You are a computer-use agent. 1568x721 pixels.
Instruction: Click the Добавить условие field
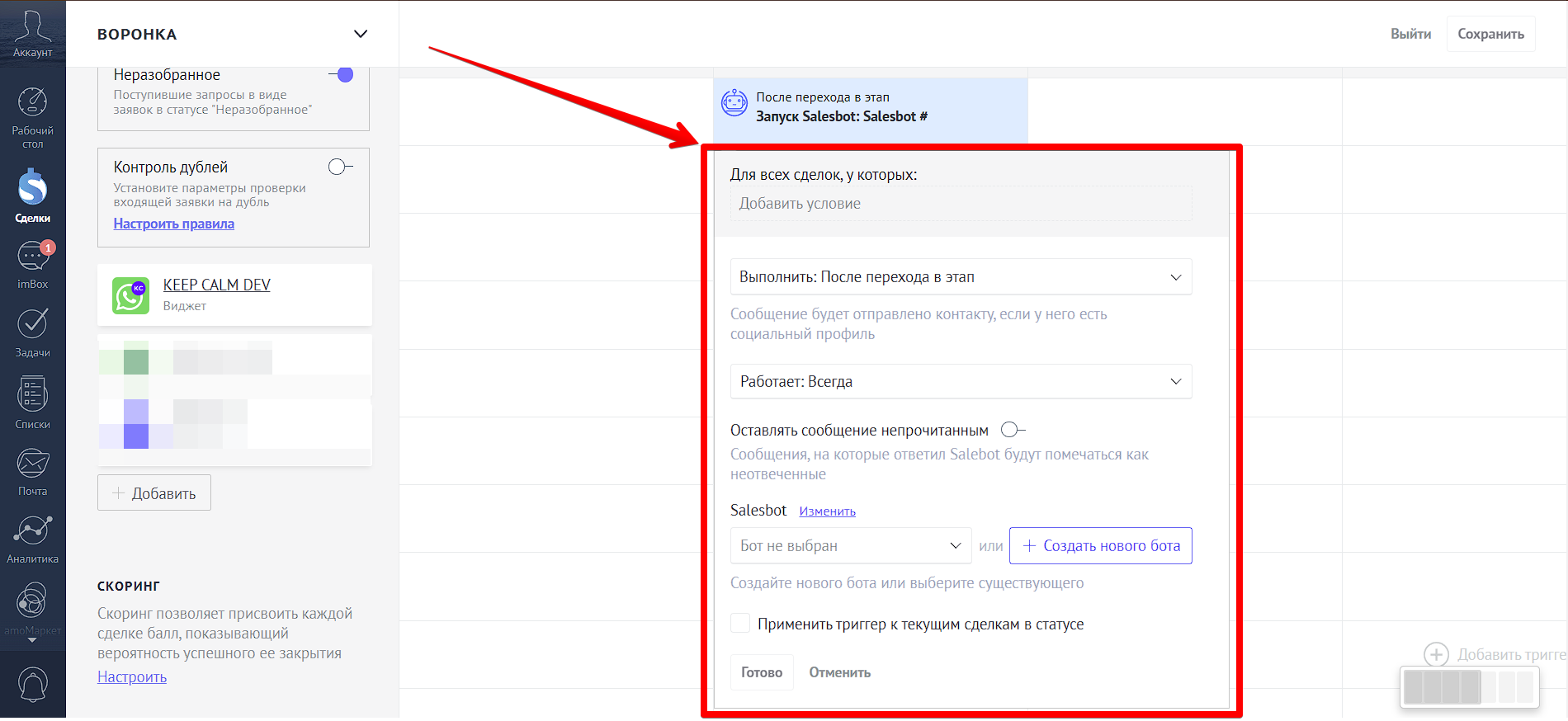tap(961, 203)
